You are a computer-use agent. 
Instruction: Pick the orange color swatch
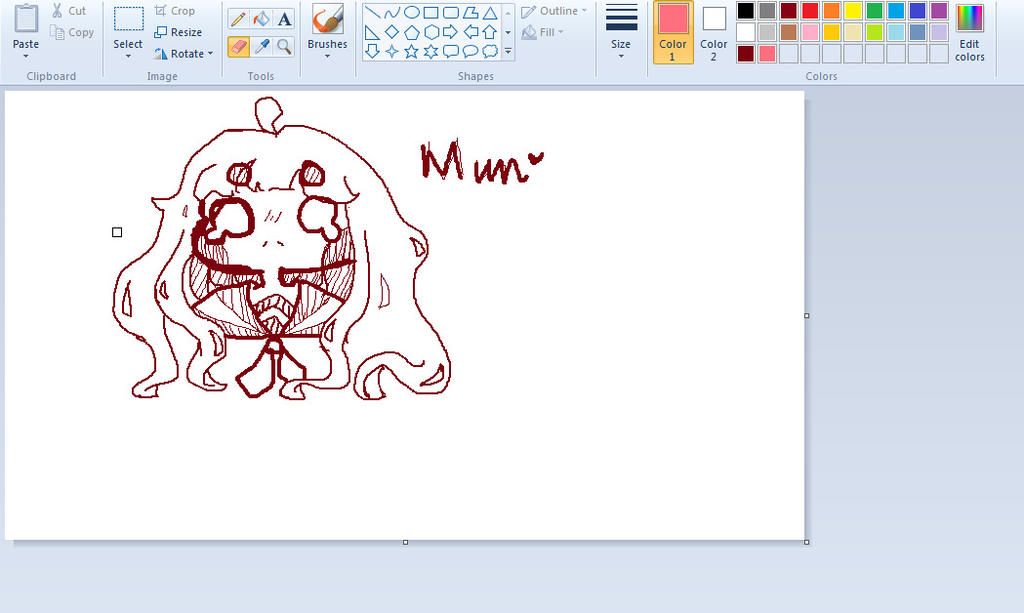coord(831,10)
